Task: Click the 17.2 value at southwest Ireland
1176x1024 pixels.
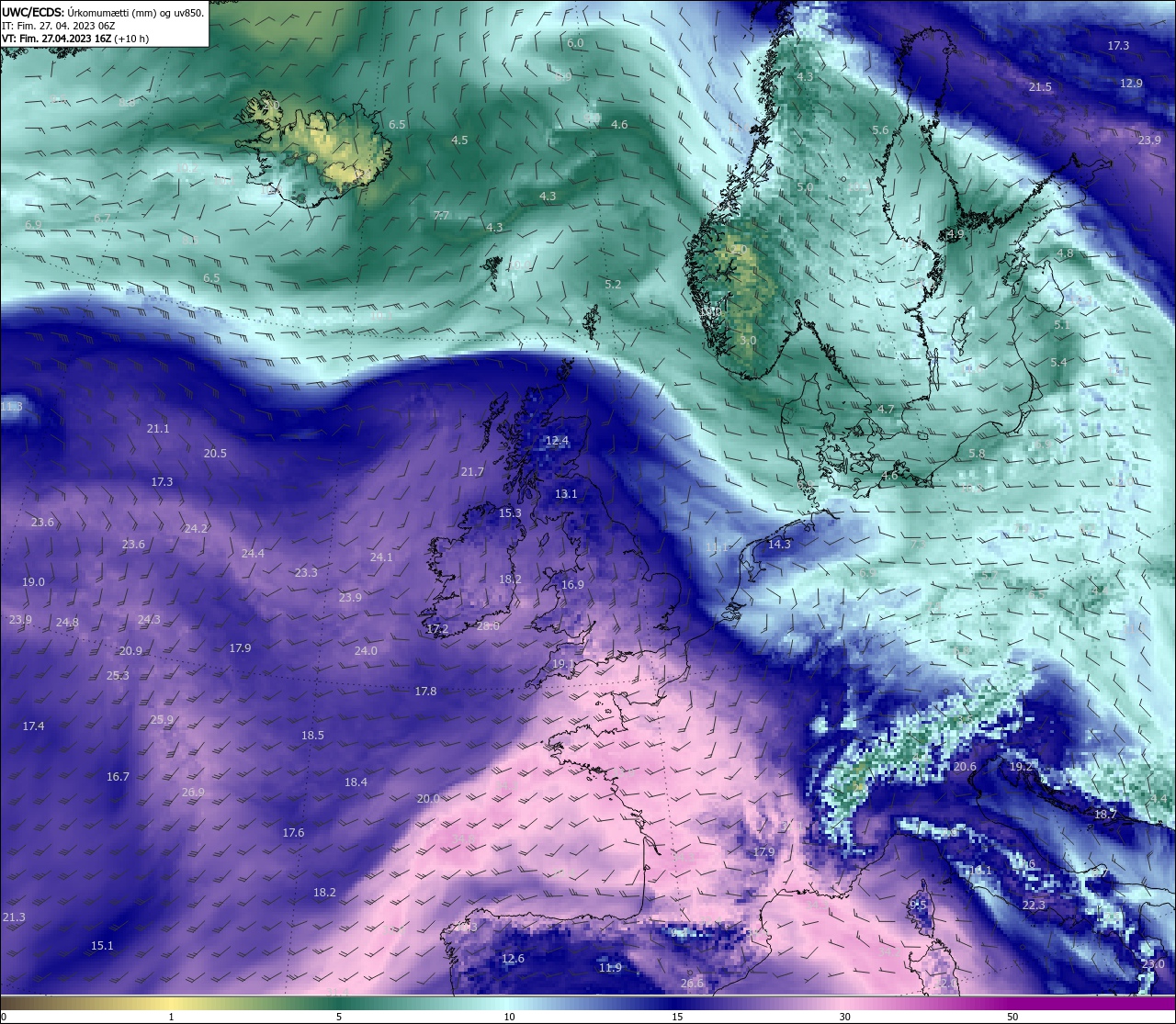Action: 437,629
